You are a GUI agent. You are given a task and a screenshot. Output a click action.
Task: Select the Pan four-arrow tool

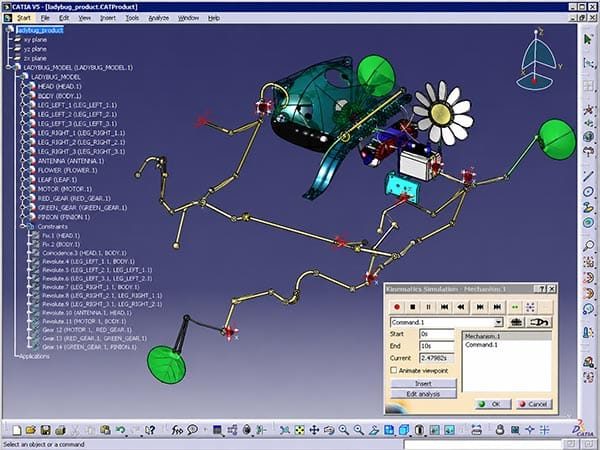pos(314,430)
